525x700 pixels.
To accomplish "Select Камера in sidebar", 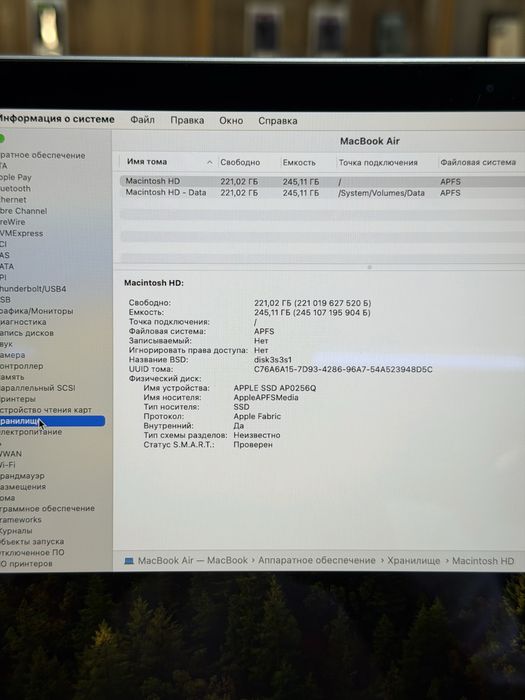I will pos(12,355).
